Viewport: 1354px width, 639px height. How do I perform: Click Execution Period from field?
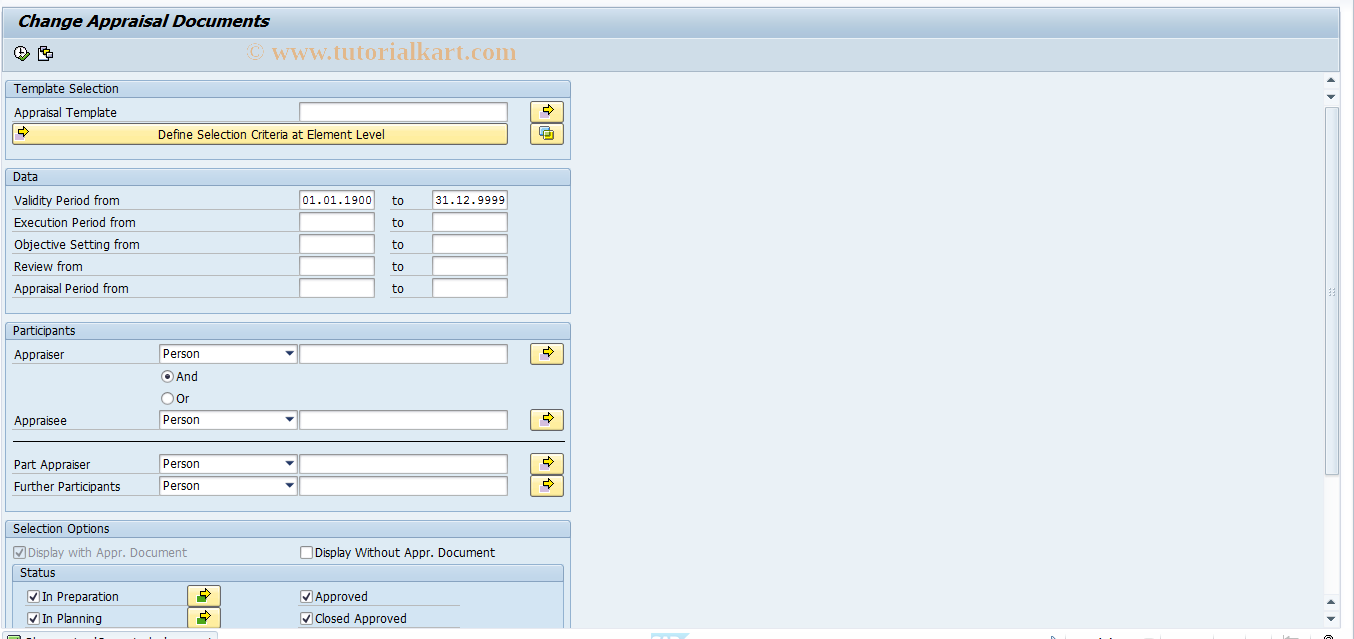coord(337,222)
